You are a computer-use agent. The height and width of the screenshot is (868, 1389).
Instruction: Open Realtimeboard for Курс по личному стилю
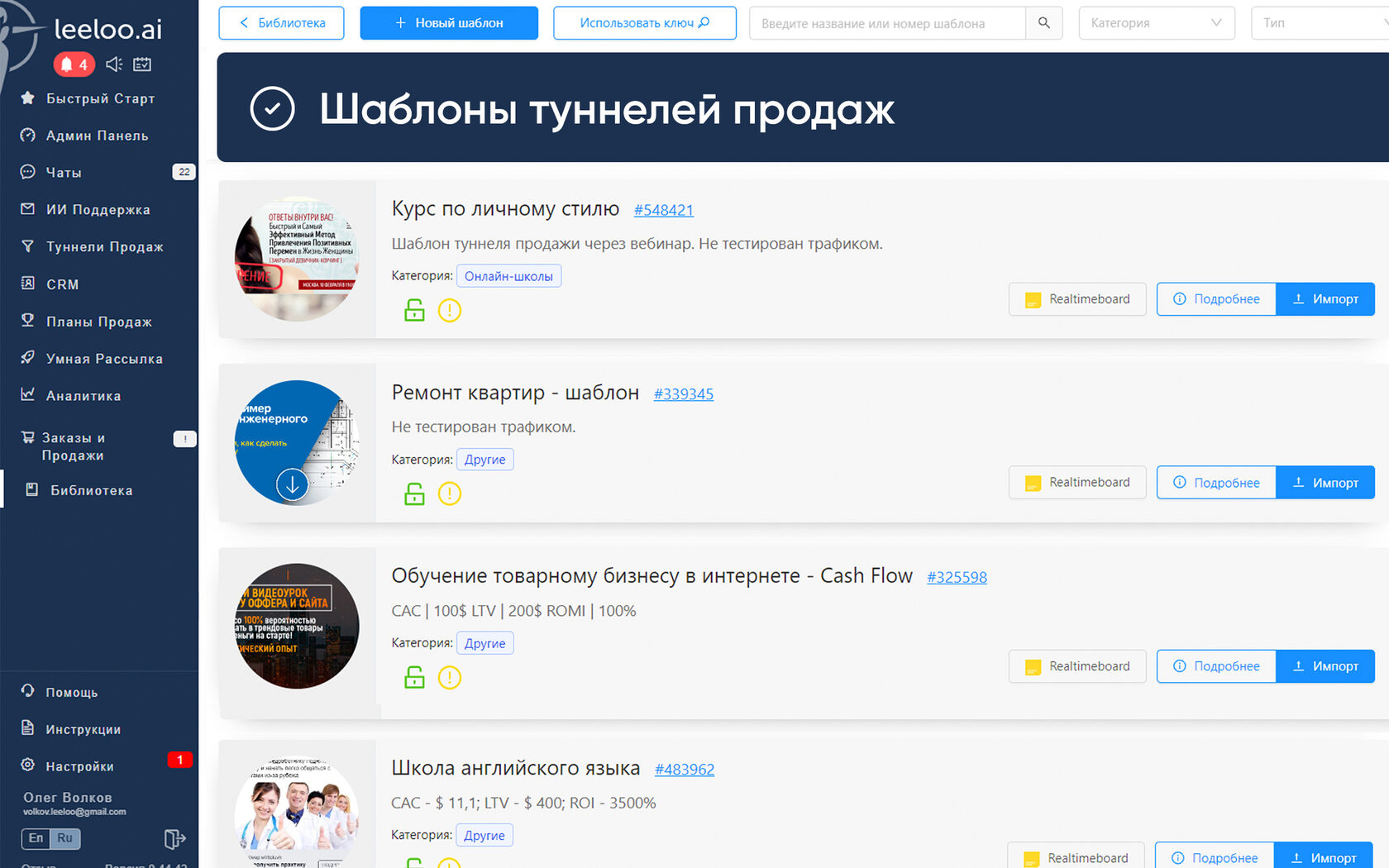1077,299
